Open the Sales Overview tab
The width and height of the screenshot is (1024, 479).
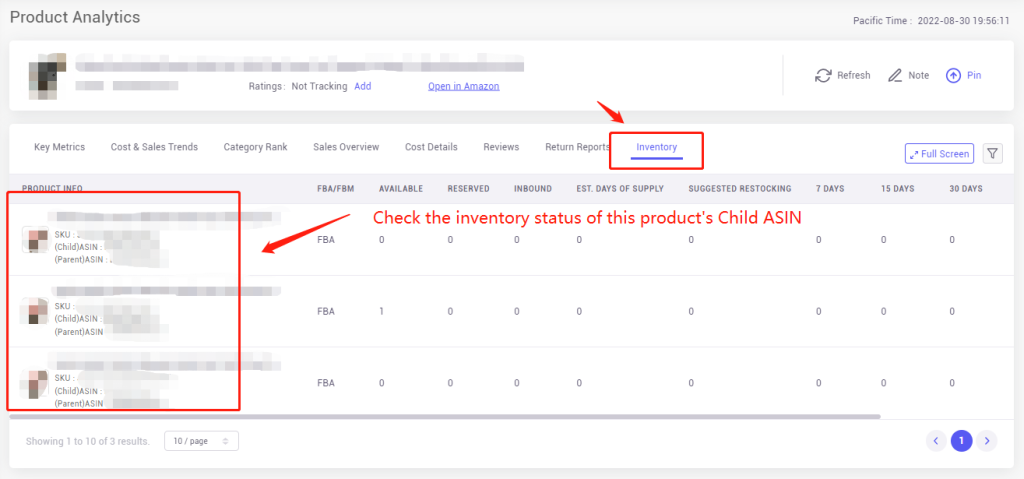(346, 147)
